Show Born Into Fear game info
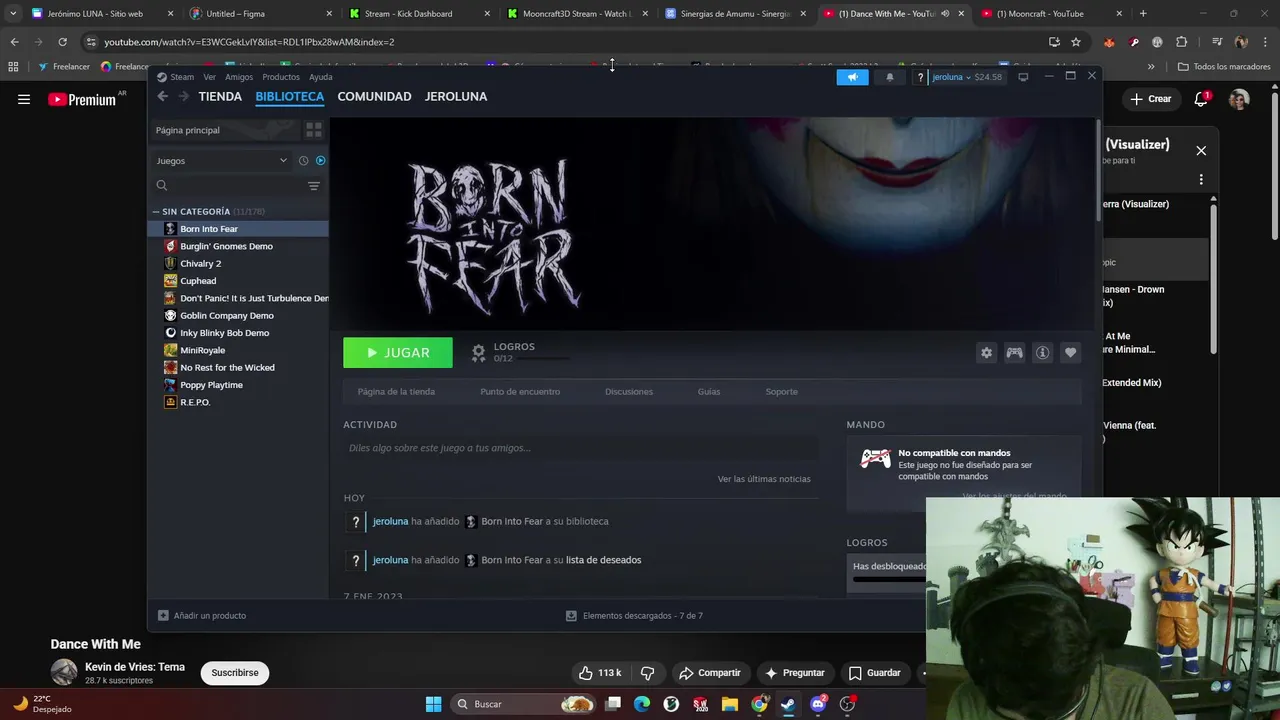 coord(1042,353)
